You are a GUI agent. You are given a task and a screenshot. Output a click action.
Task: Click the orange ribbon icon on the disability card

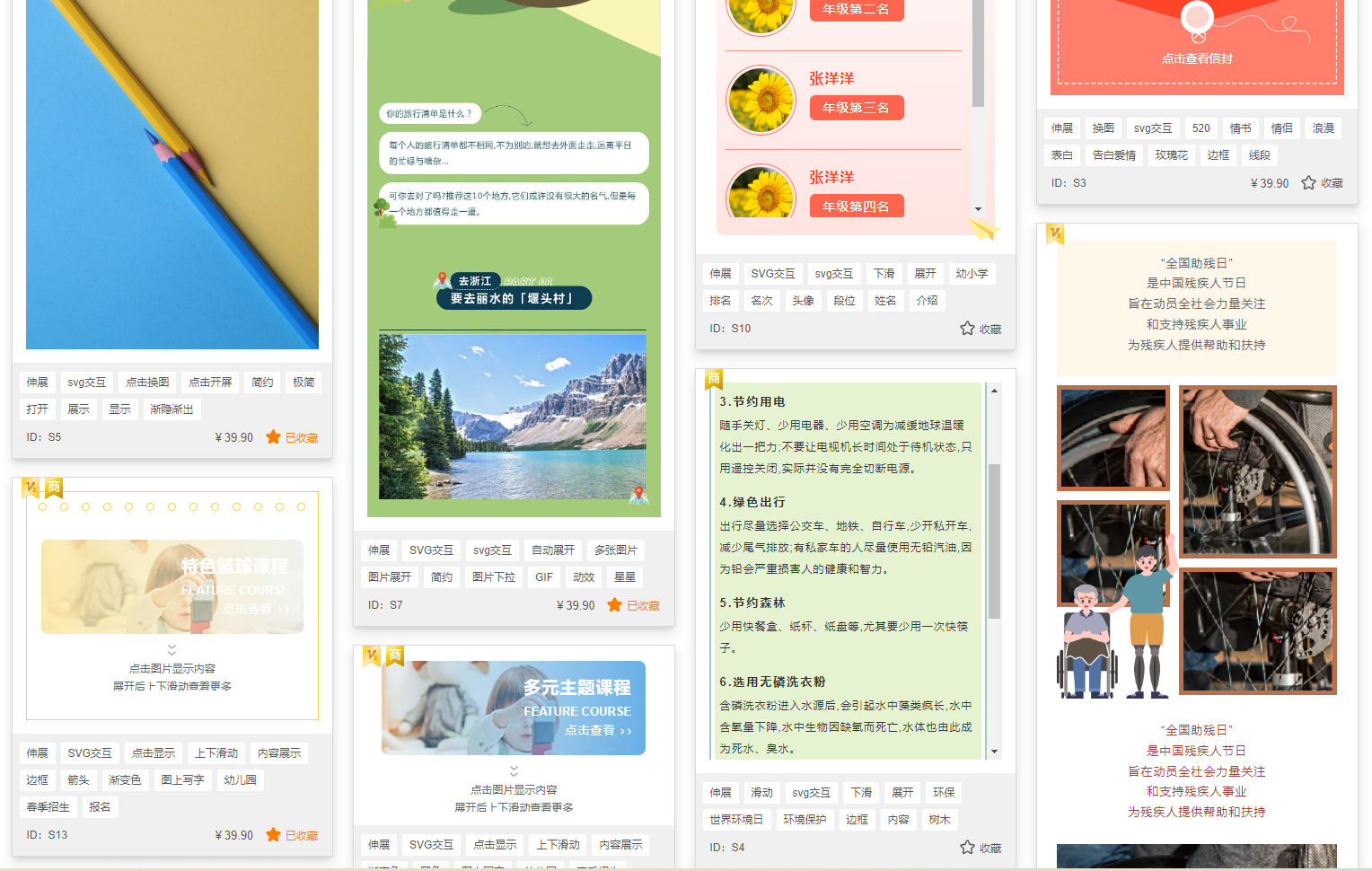click(1053, 234)
